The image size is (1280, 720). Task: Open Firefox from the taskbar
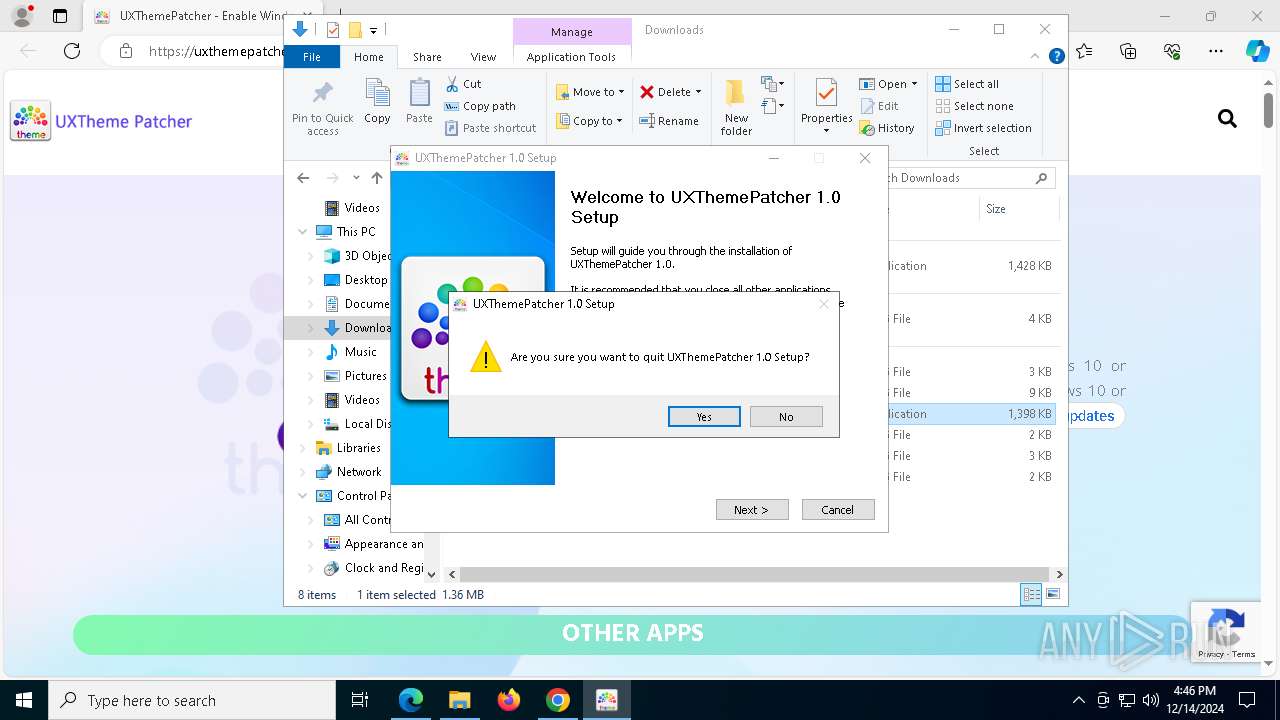509,700
